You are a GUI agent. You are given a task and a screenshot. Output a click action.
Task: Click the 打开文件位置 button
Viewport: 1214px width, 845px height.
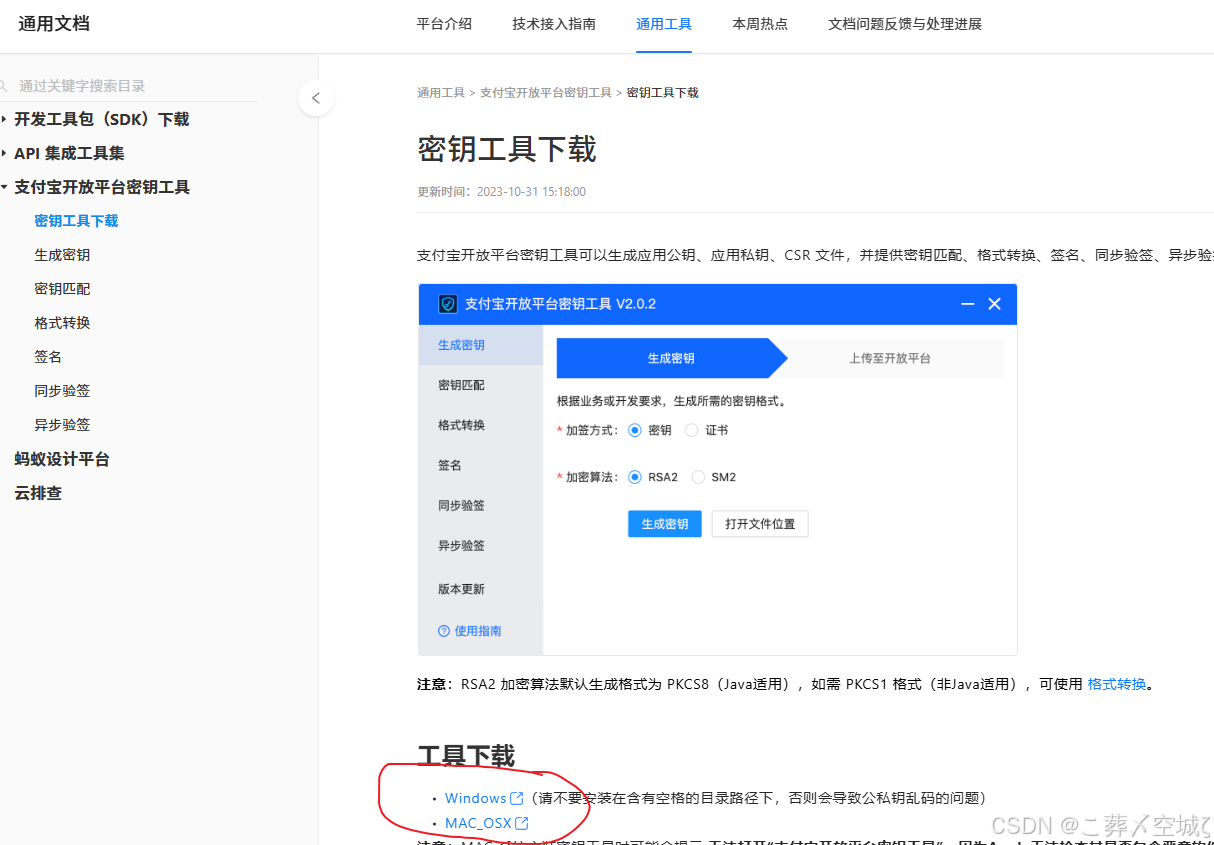(760, 524)
